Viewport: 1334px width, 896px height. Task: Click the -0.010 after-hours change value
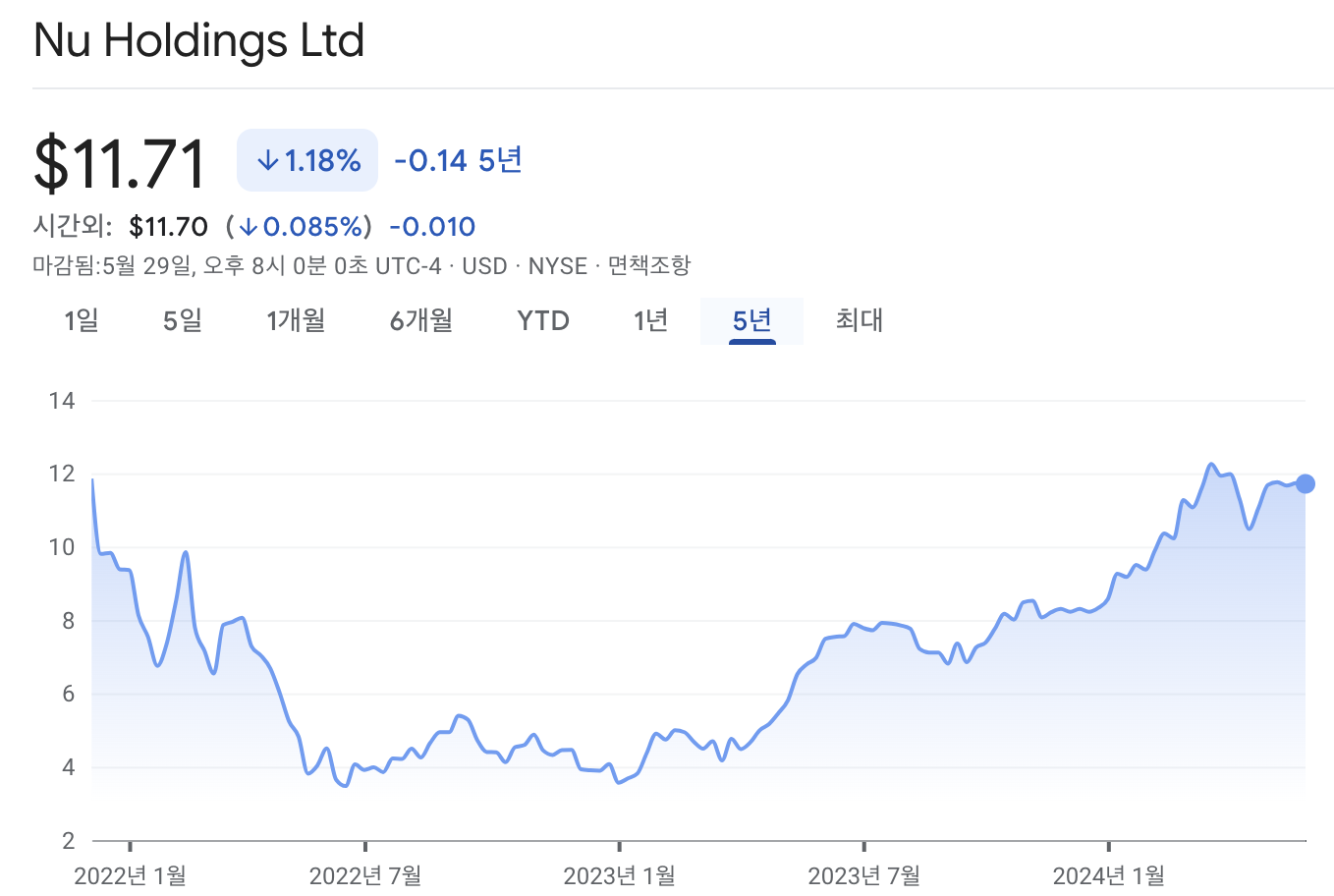pyautogui.click(x=432, y=227)
